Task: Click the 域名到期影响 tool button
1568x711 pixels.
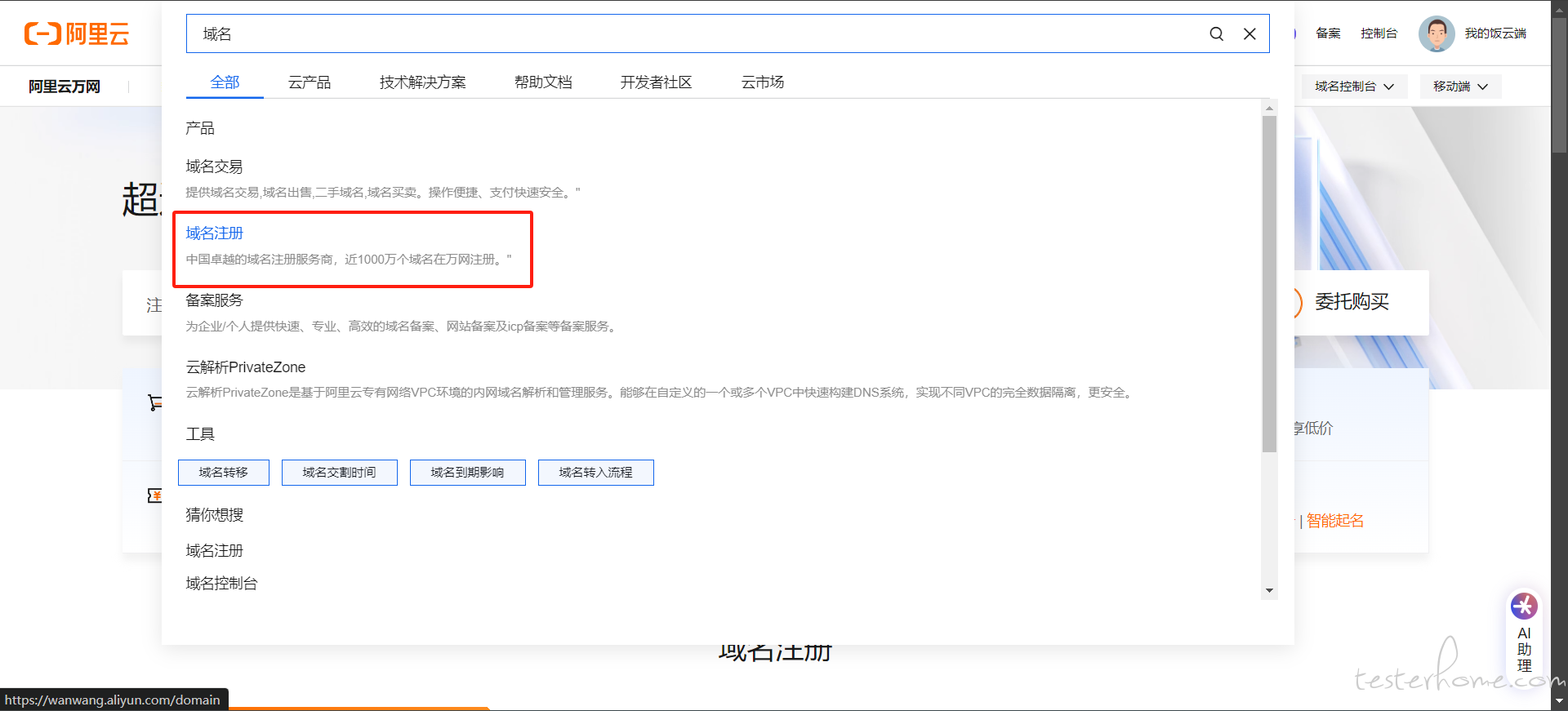Action: 468,473
